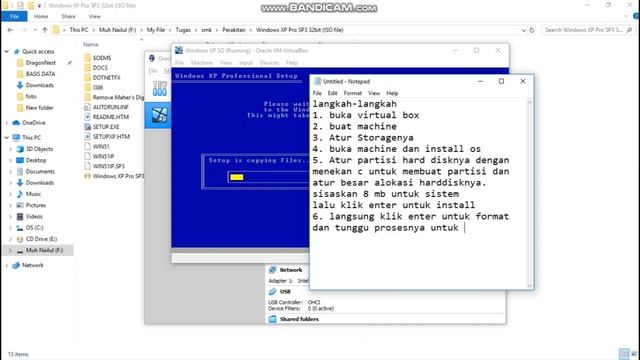Open Notepad View menu
Image resolution: width=640 pixels, height=360 pixels.
coord(374,93)
